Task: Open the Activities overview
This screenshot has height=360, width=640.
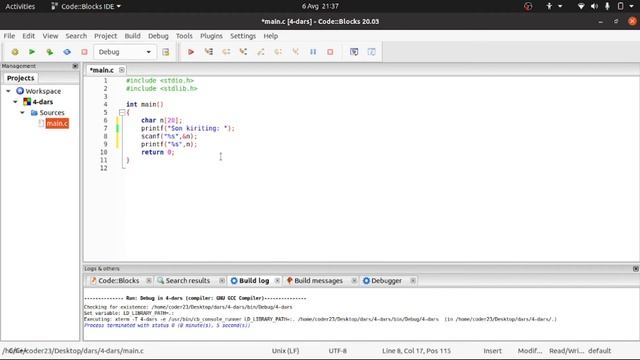Action: pyautogui.click(x=20, y=6)
